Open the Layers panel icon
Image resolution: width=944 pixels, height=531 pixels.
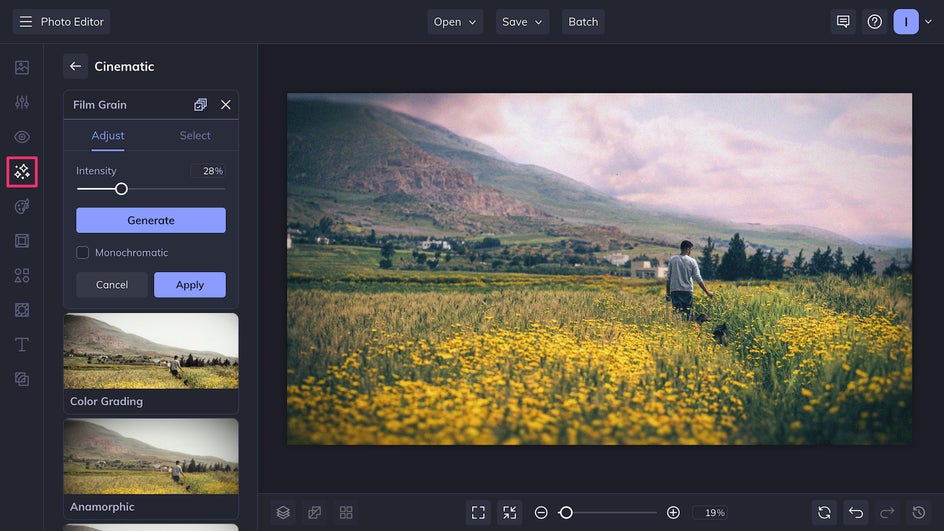pos(283,512)
